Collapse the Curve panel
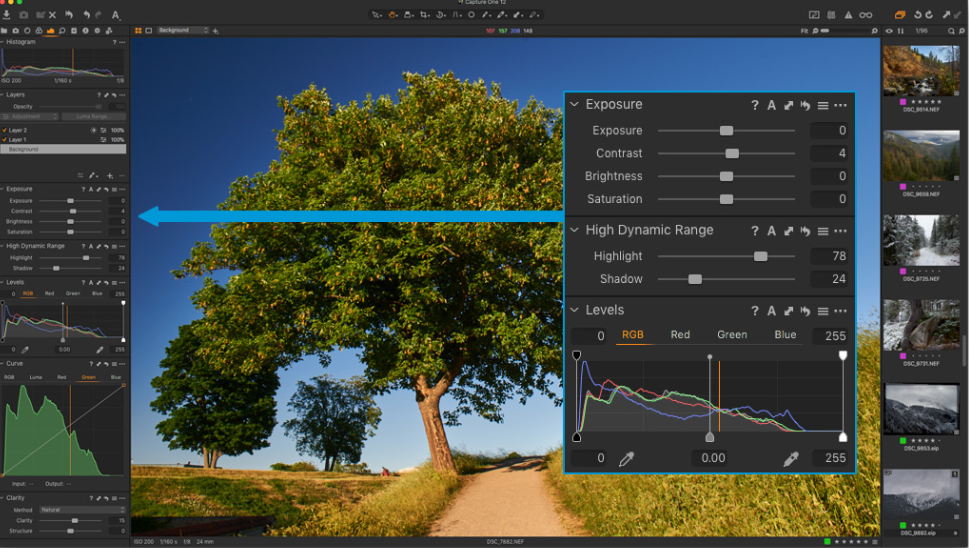This screenshot has height=548, width=969. click(x=2, y=363)
